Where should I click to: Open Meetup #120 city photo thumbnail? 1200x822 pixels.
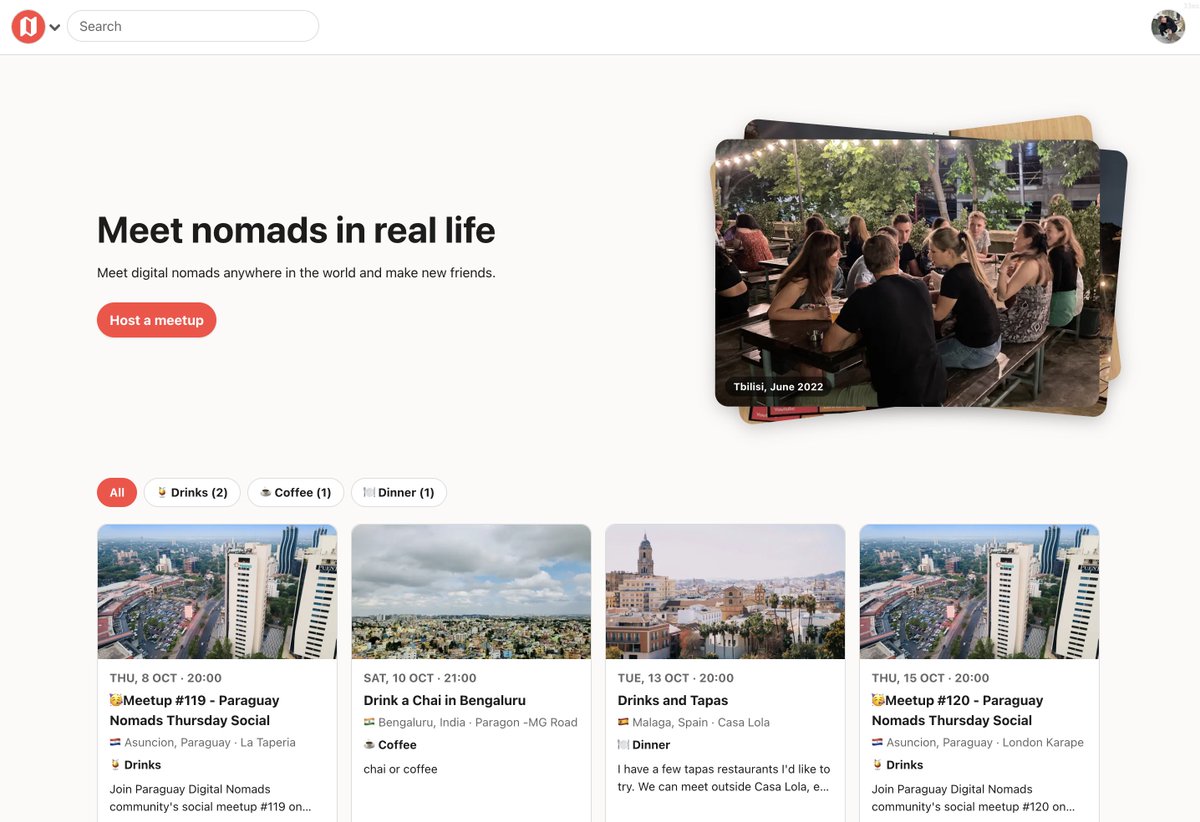pos(979,592)
